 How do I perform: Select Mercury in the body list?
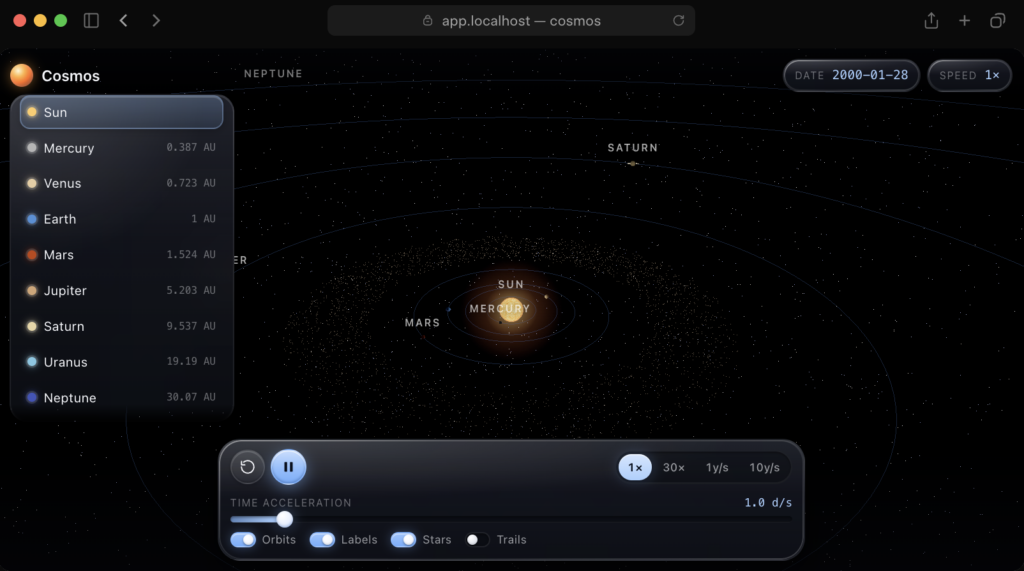coord(121,148)
